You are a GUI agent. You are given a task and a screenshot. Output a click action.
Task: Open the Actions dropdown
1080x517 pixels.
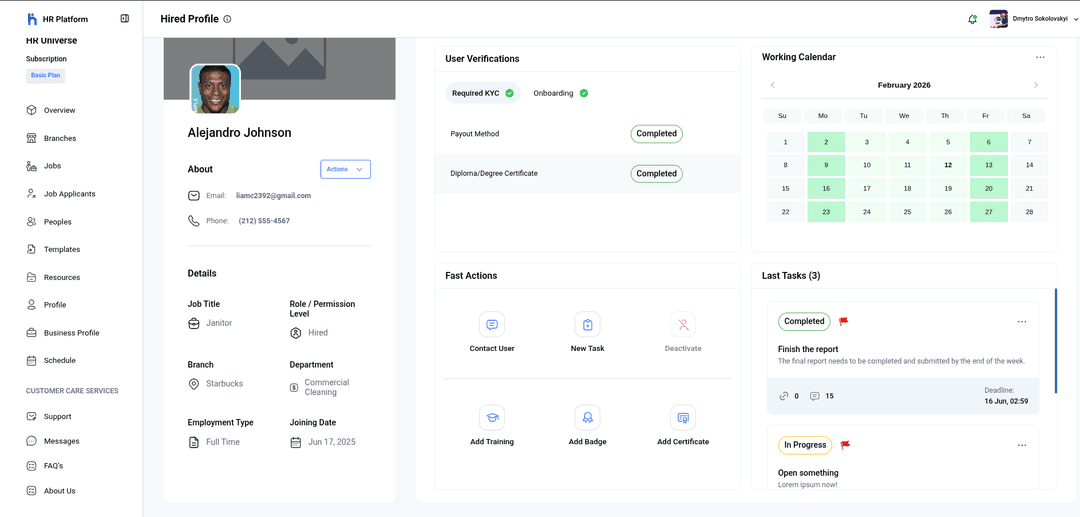click(345, 169)
